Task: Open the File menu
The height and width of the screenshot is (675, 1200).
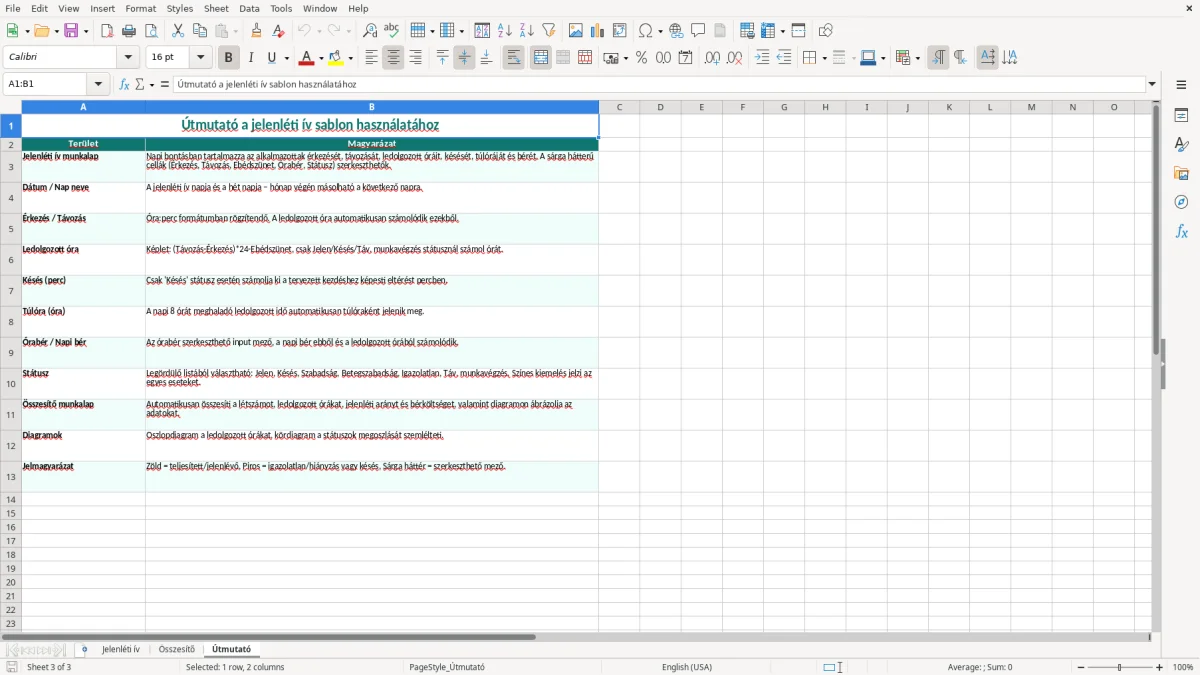Action: [x=13, y=8]
